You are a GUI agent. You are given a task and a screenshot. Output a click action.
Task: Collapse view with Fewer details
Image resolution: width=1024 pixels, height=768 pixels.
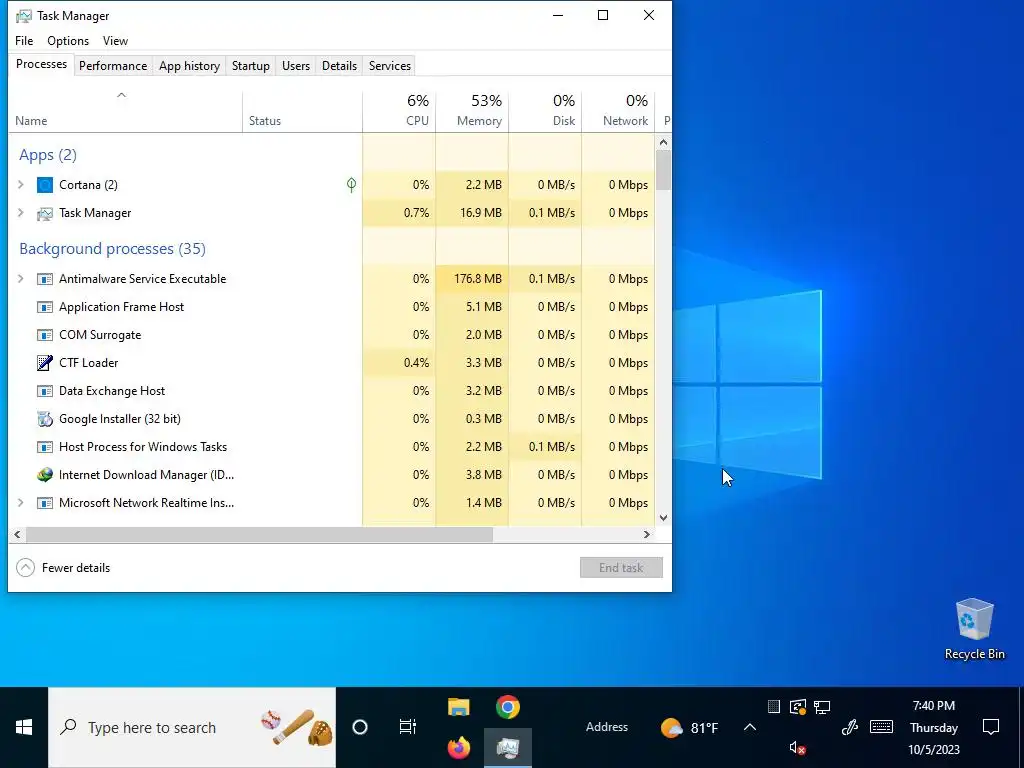[x=63, y=568]
